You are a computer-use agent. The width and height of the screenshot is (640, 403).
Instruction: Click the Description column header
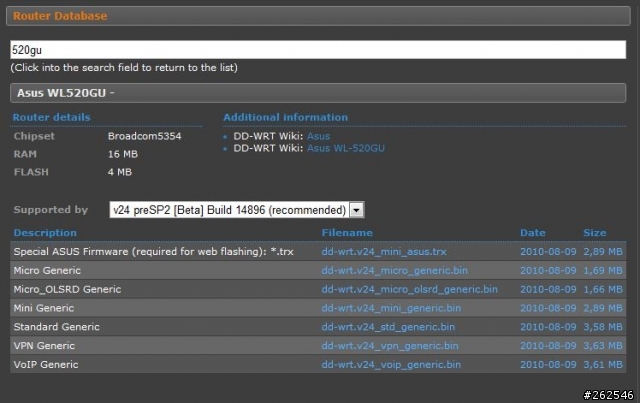coord(45,233)
